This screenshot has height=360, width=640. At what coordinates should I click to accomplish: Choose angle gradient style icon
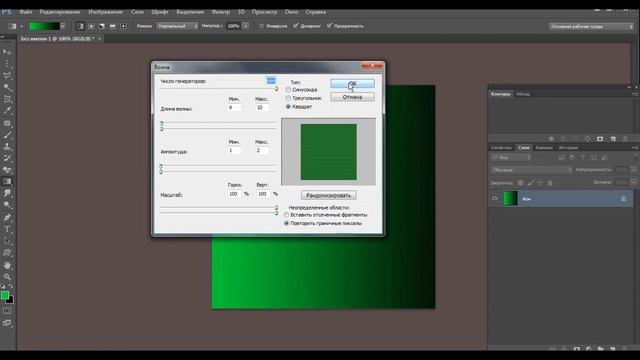pos(102,26)
